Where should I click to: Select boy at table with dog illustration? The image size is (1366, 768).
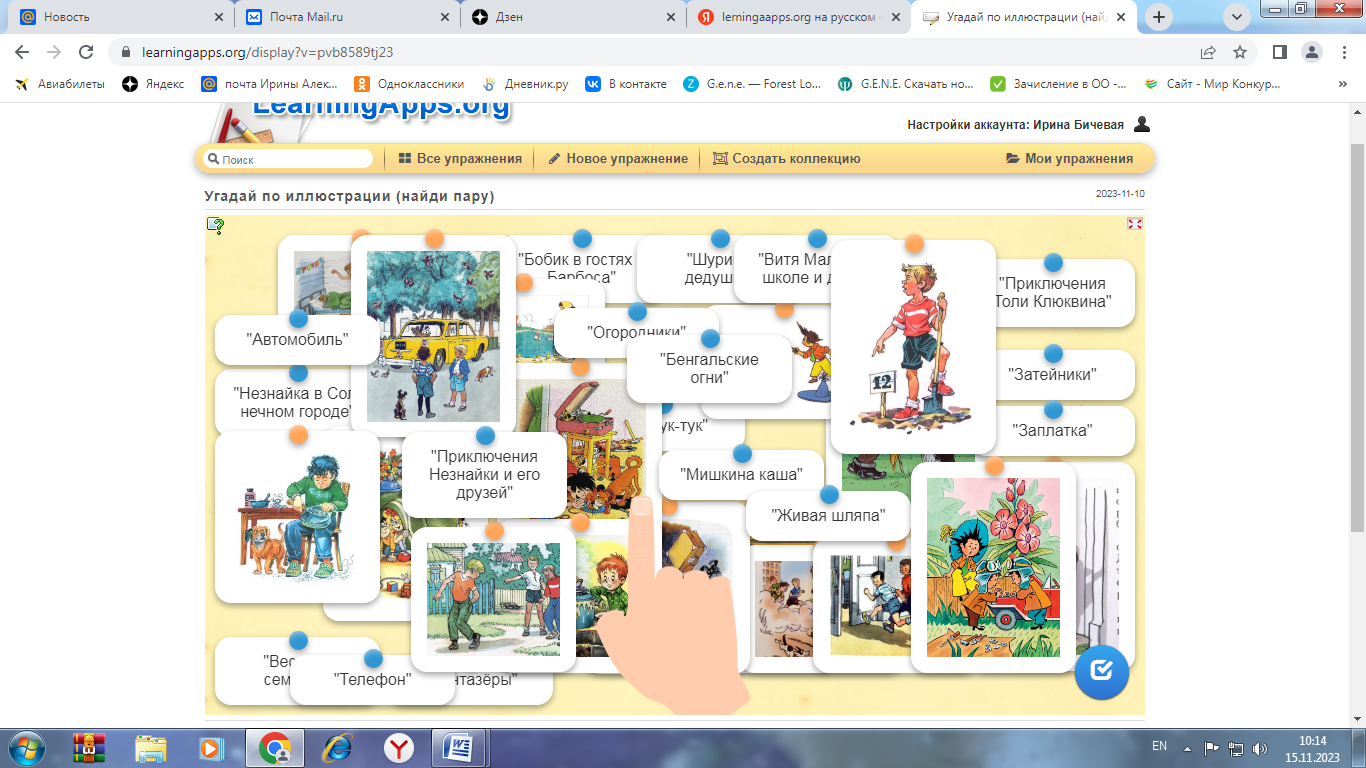click(297, 517)
